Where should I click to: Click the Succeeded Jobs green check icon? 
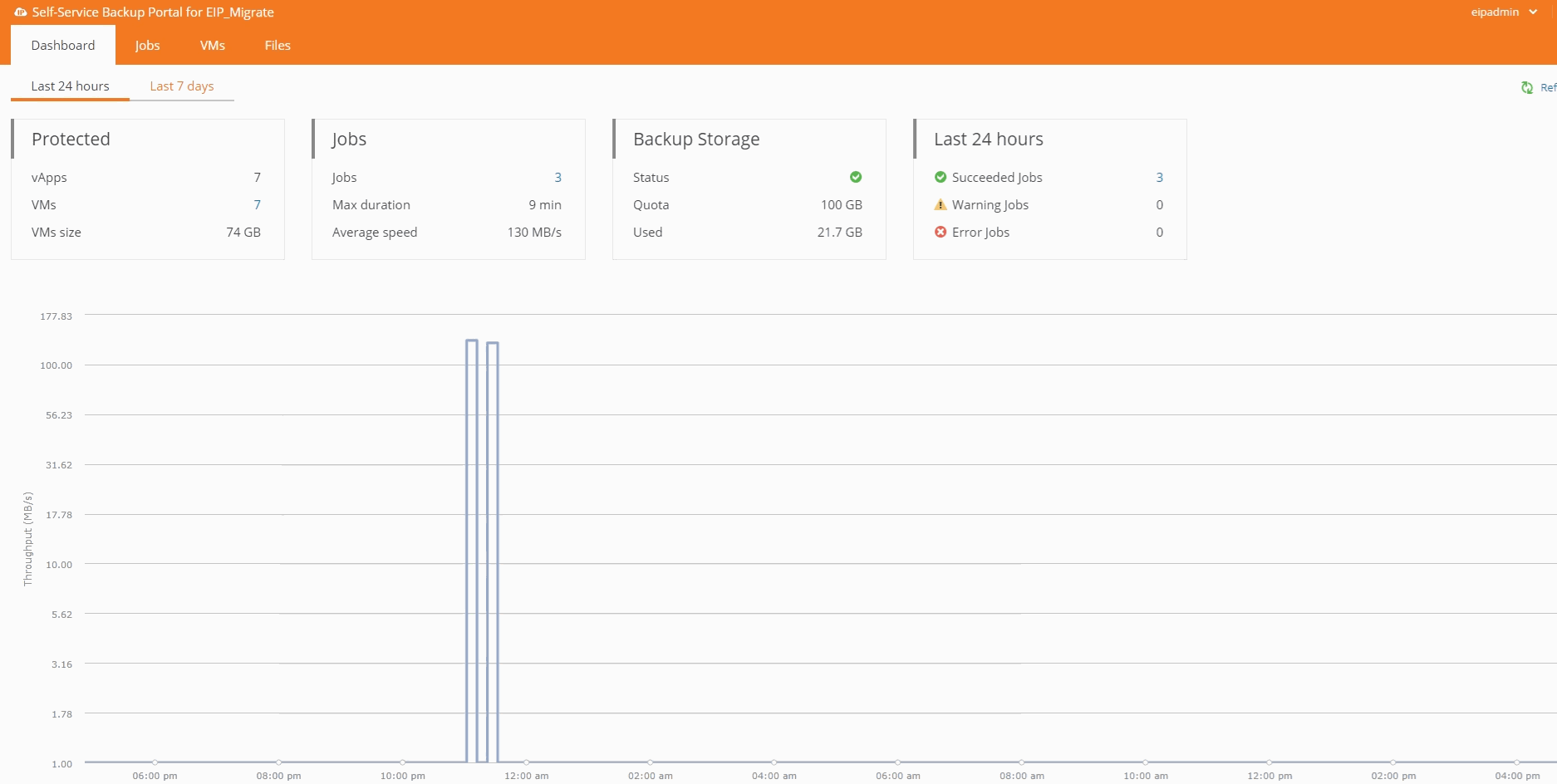941,177
